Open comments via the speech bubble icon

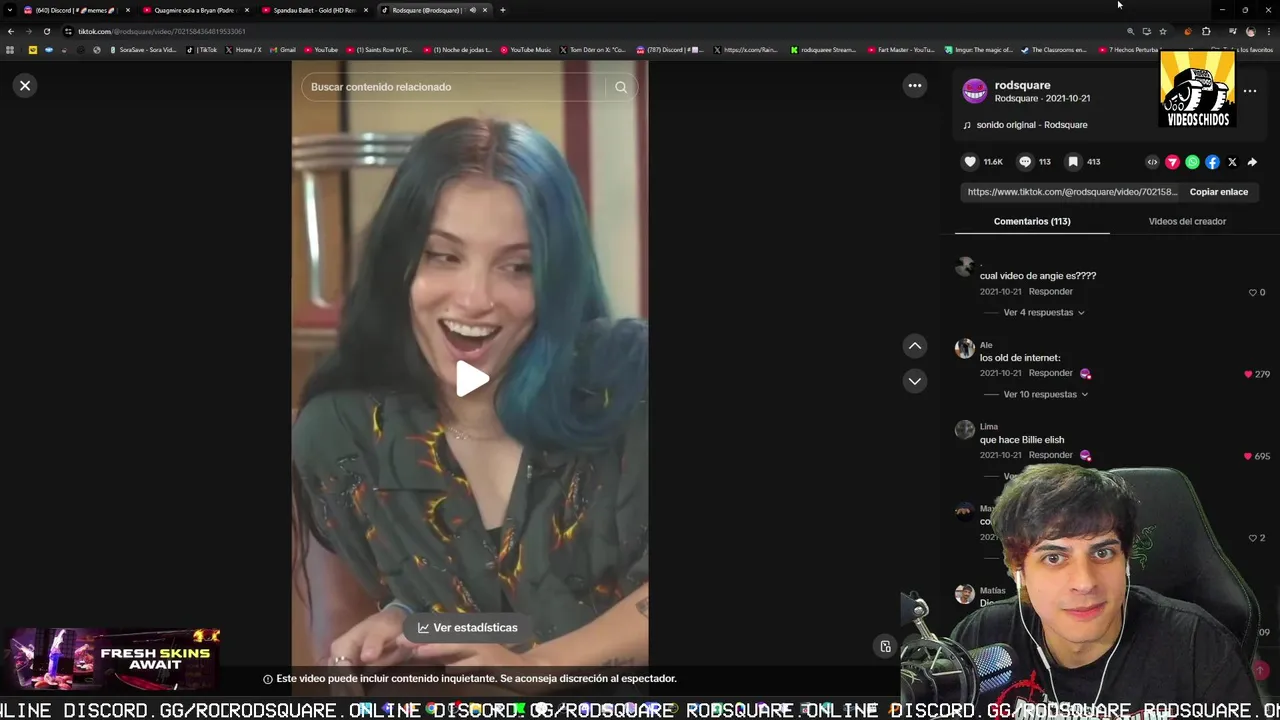(x=1025, y=162)
